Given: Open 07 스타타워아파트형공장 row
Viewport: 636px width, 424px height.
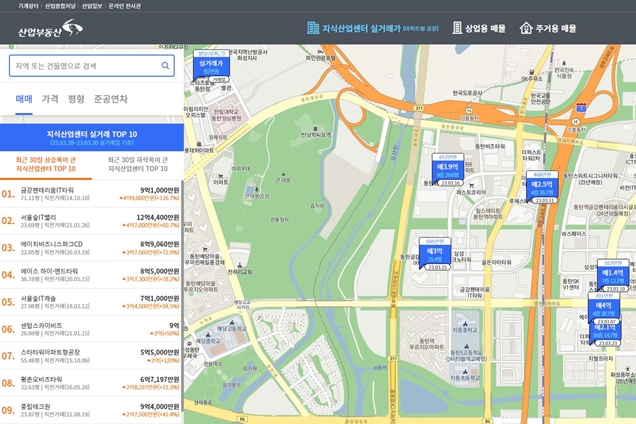Looking at the screenshot, I should [90, 356].
